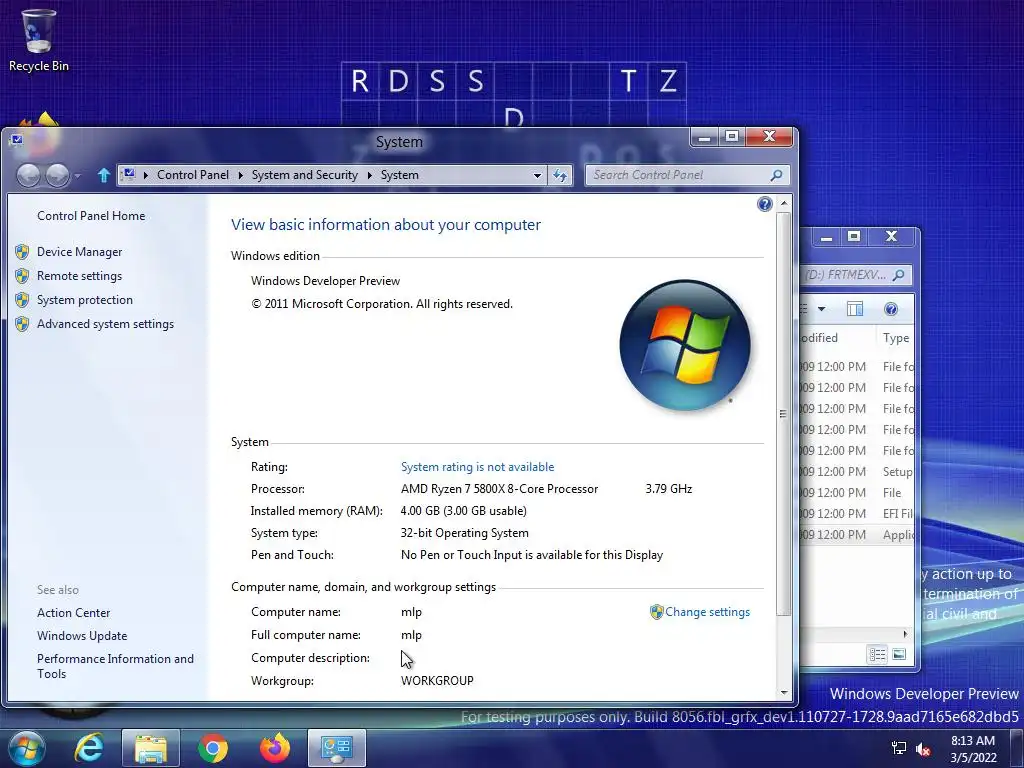The height and width of the screenshot is (768, 1024).
Task: Click the network tray icon
Action: [x=899, y=748]
